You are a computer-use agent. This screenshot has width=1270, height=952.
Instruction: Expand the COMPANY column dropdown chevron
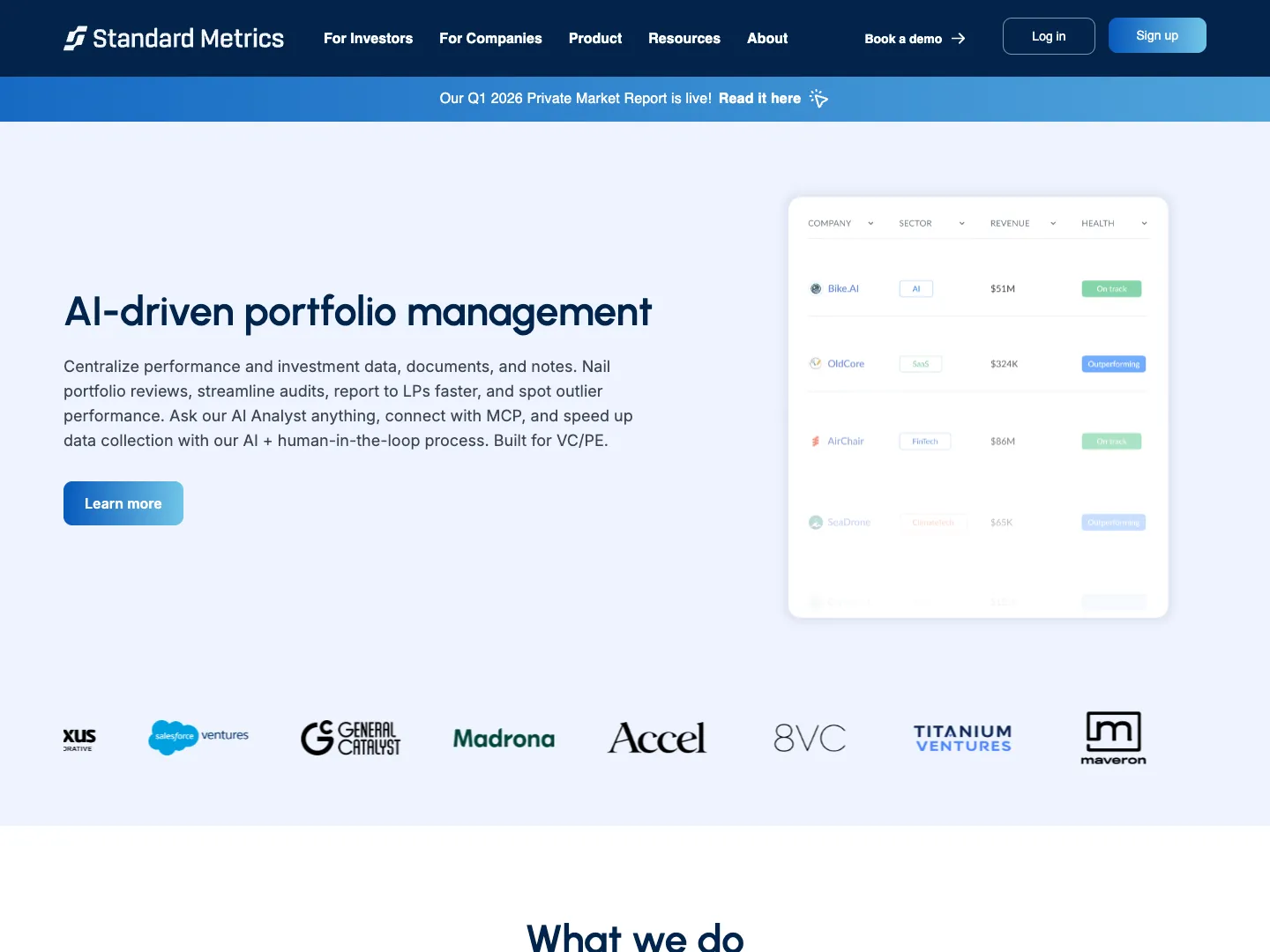pyautogui.click(x=870, y=224)
